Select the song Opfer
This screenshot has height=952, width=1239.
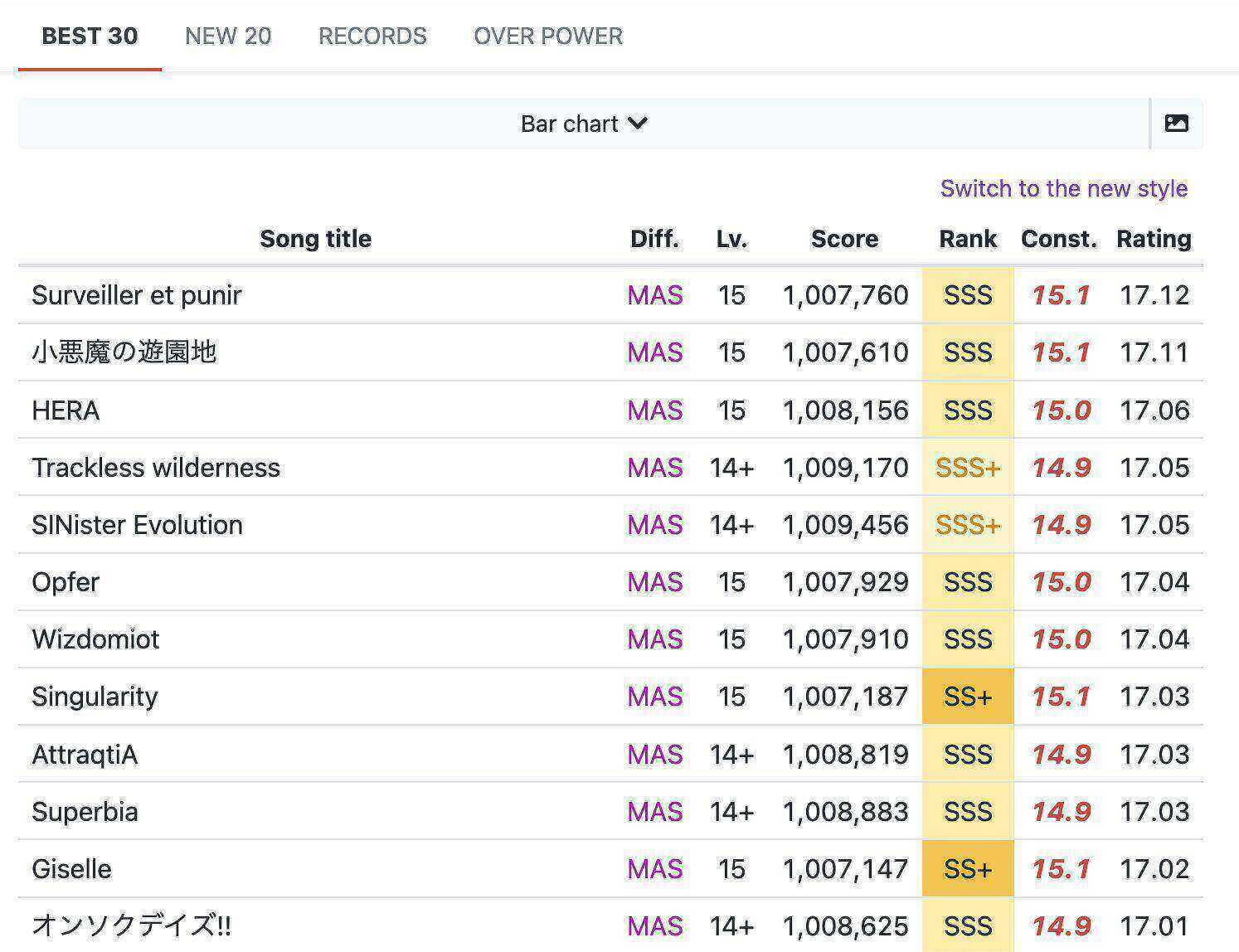(x=66, y=582)
